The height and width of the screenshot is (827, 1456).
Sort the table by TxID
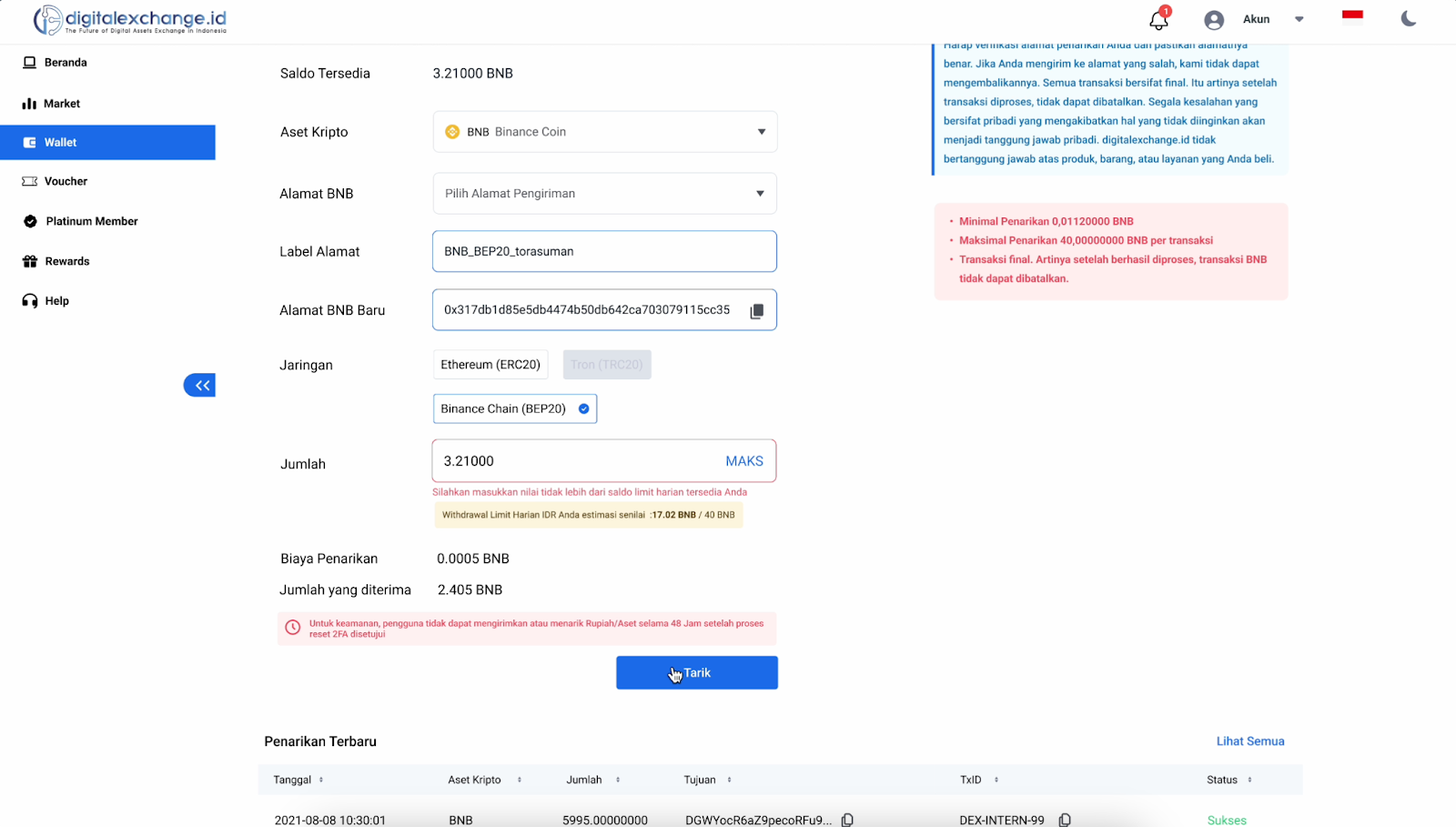click(x=996, y=780)
